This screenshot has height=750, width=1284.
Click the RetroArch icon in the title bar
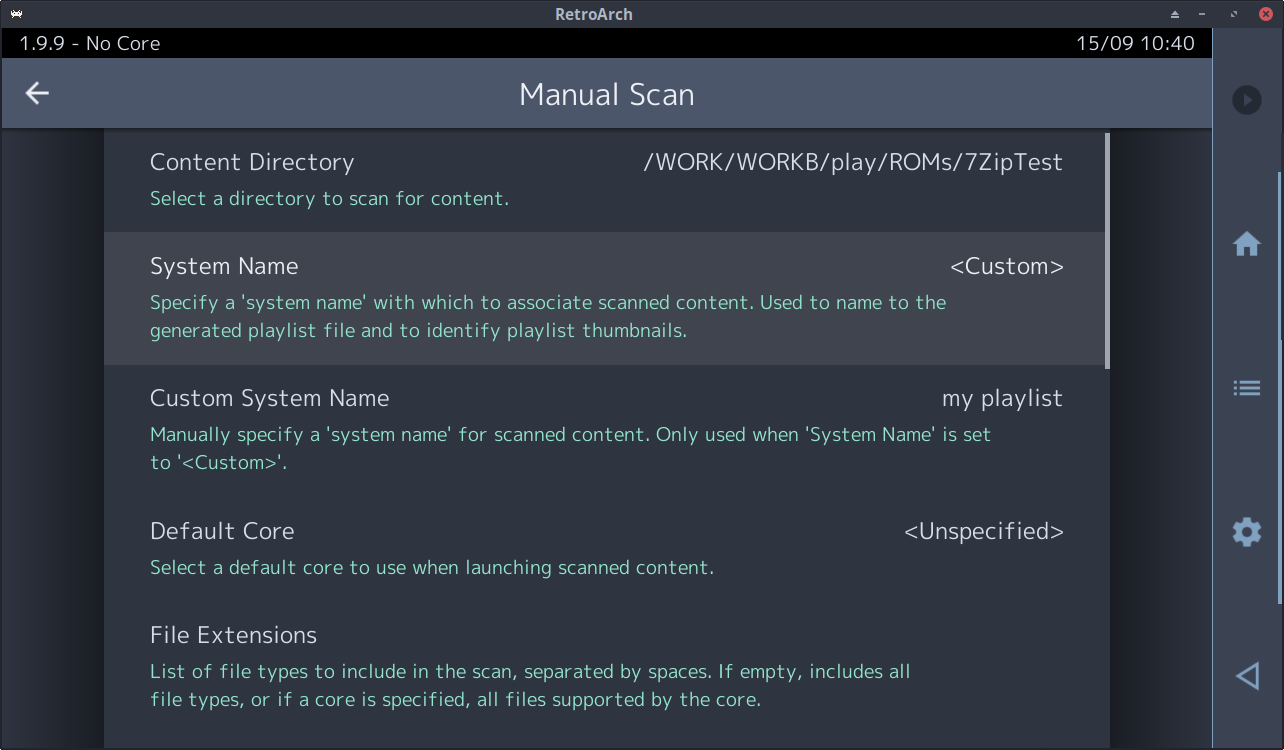17,14
